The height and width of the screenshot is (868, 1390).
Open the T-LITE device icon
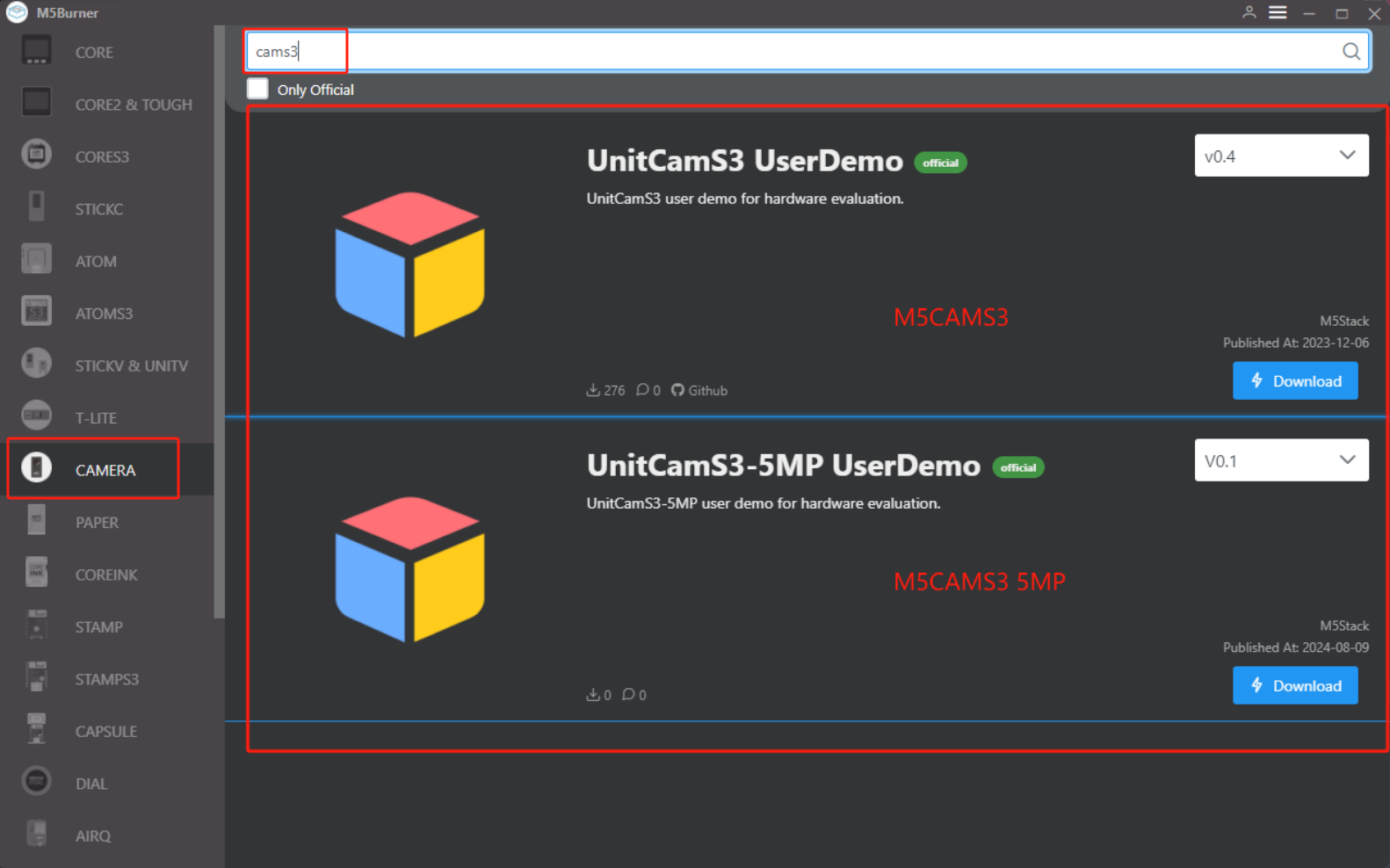36,416
